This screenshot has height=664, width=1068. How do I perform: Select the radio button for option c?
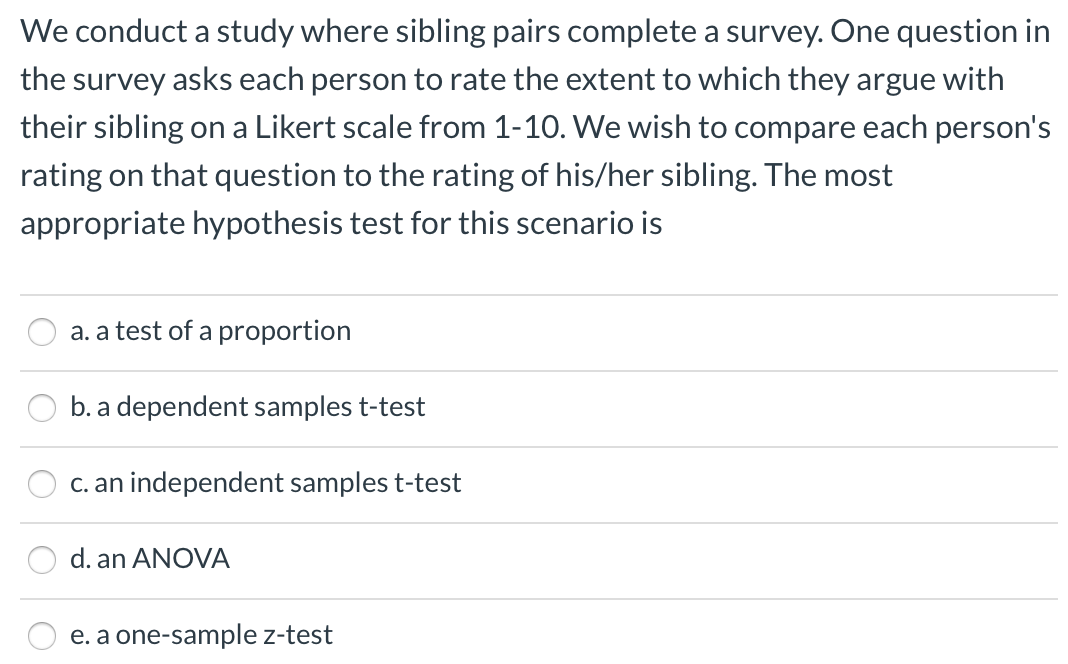click(41, 484)
